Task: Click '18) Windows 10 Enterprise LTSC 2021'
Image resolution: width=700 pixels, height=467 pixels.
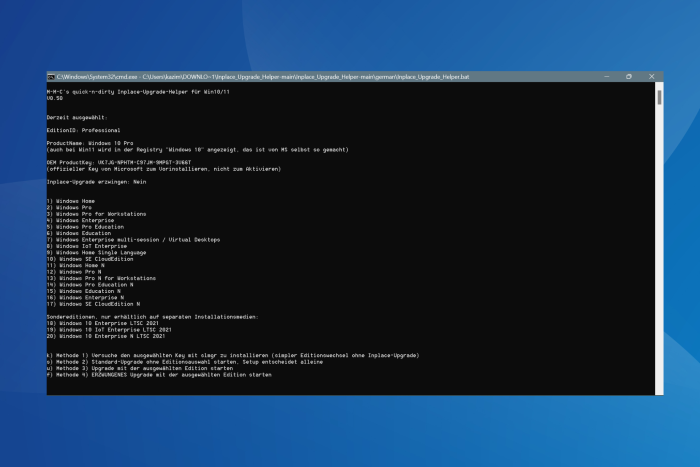Action: (x=103, y=323)
